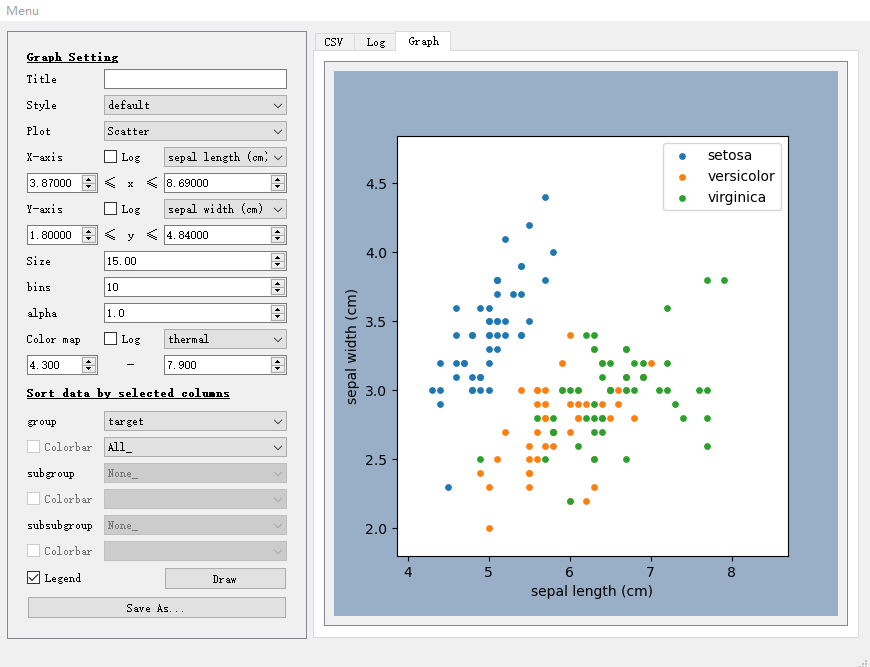Screen dimensions: 870x667
Task: Click the "Graph Setting" heading
Action: point(72,57)
